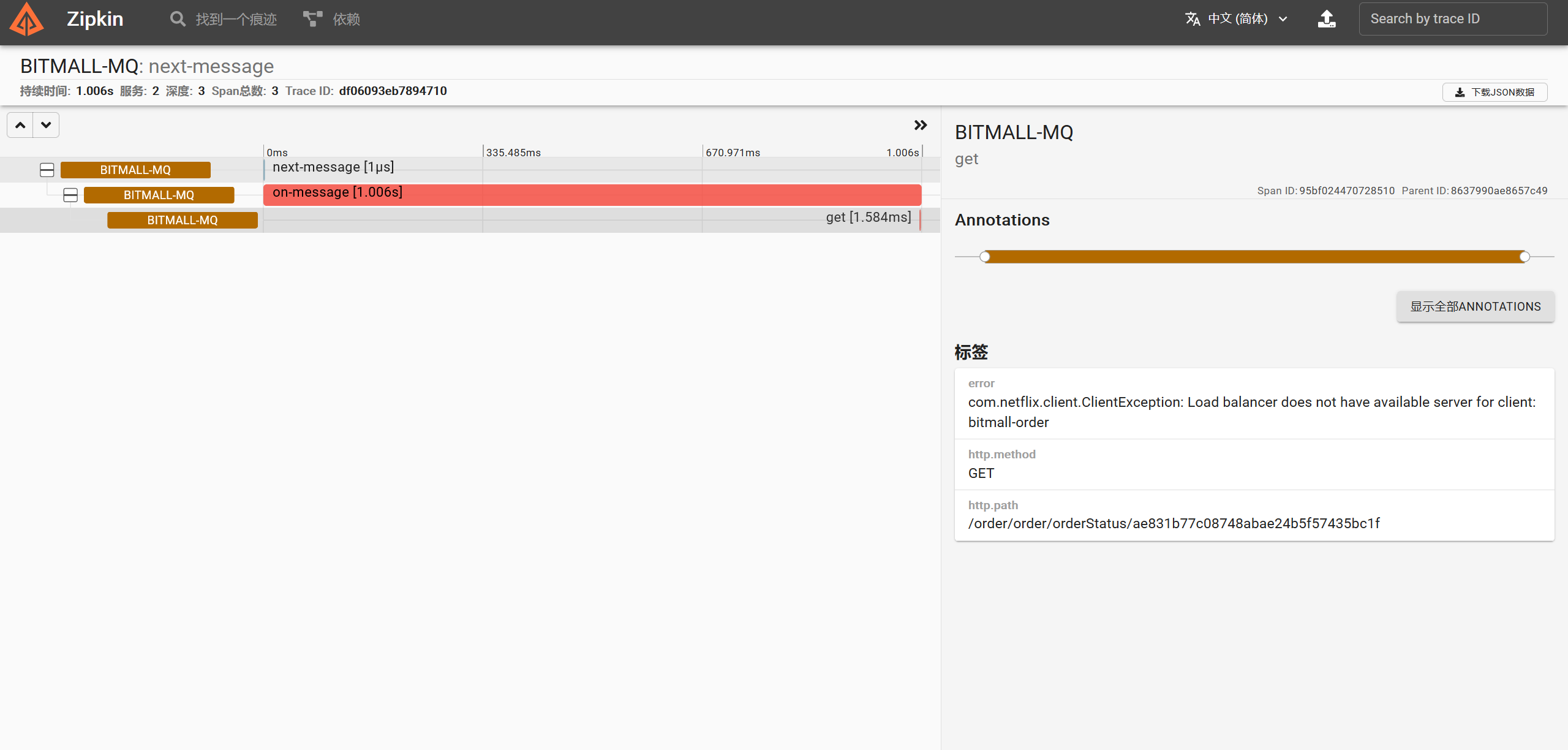Screen dimensions: 1568x750
Task: Select the root BITMALL-MQ service label
Action: tap(135, 170)
